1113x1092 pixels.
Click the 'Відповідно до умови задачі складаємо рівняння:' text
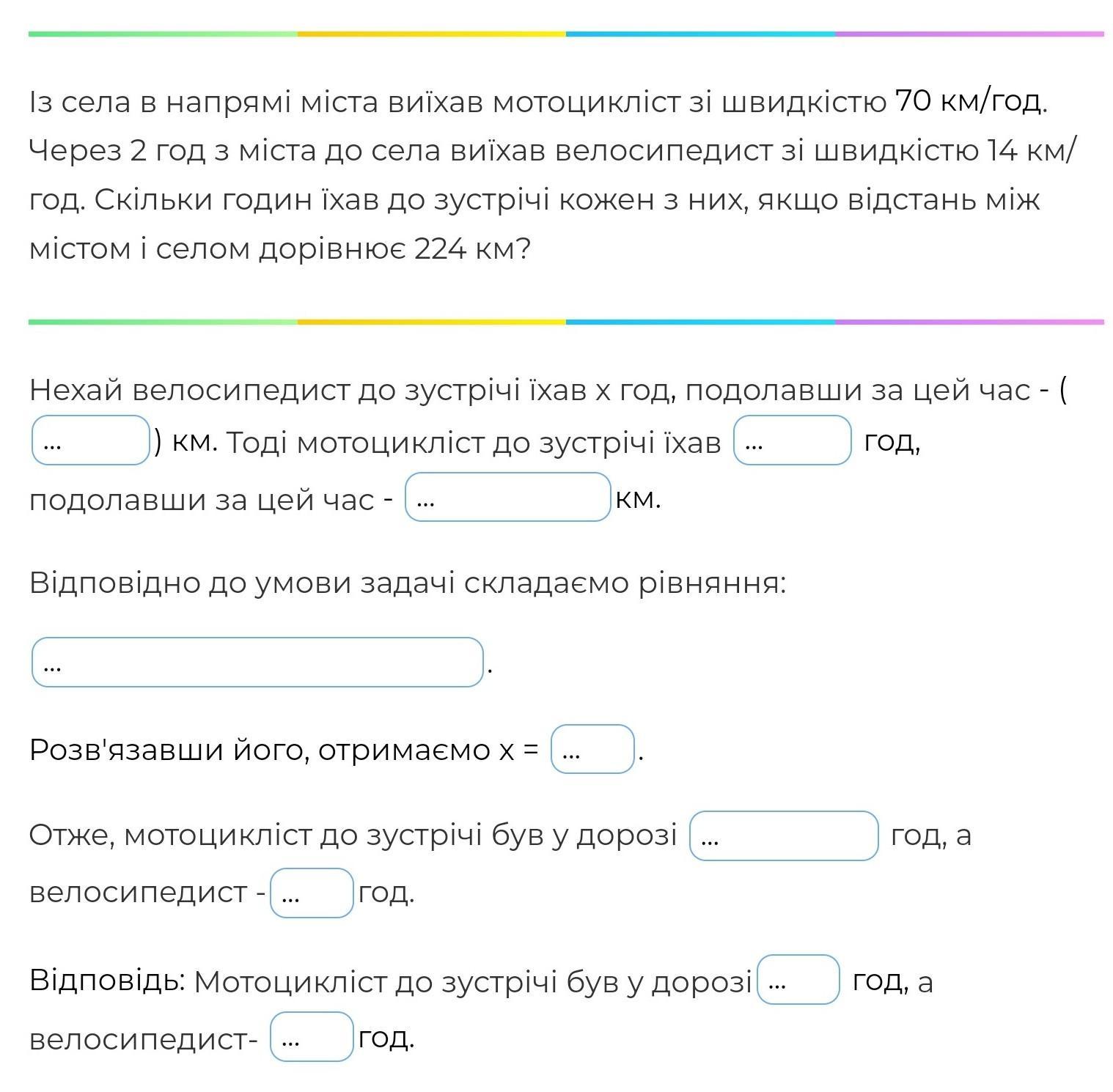[408, 583]
